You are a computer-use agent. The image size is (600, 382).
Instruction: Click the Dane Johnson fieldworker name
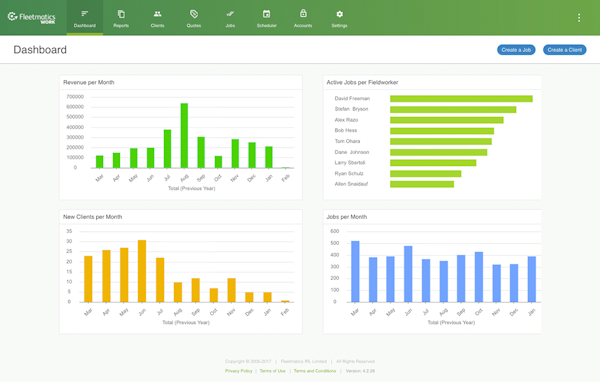[352, 152]
